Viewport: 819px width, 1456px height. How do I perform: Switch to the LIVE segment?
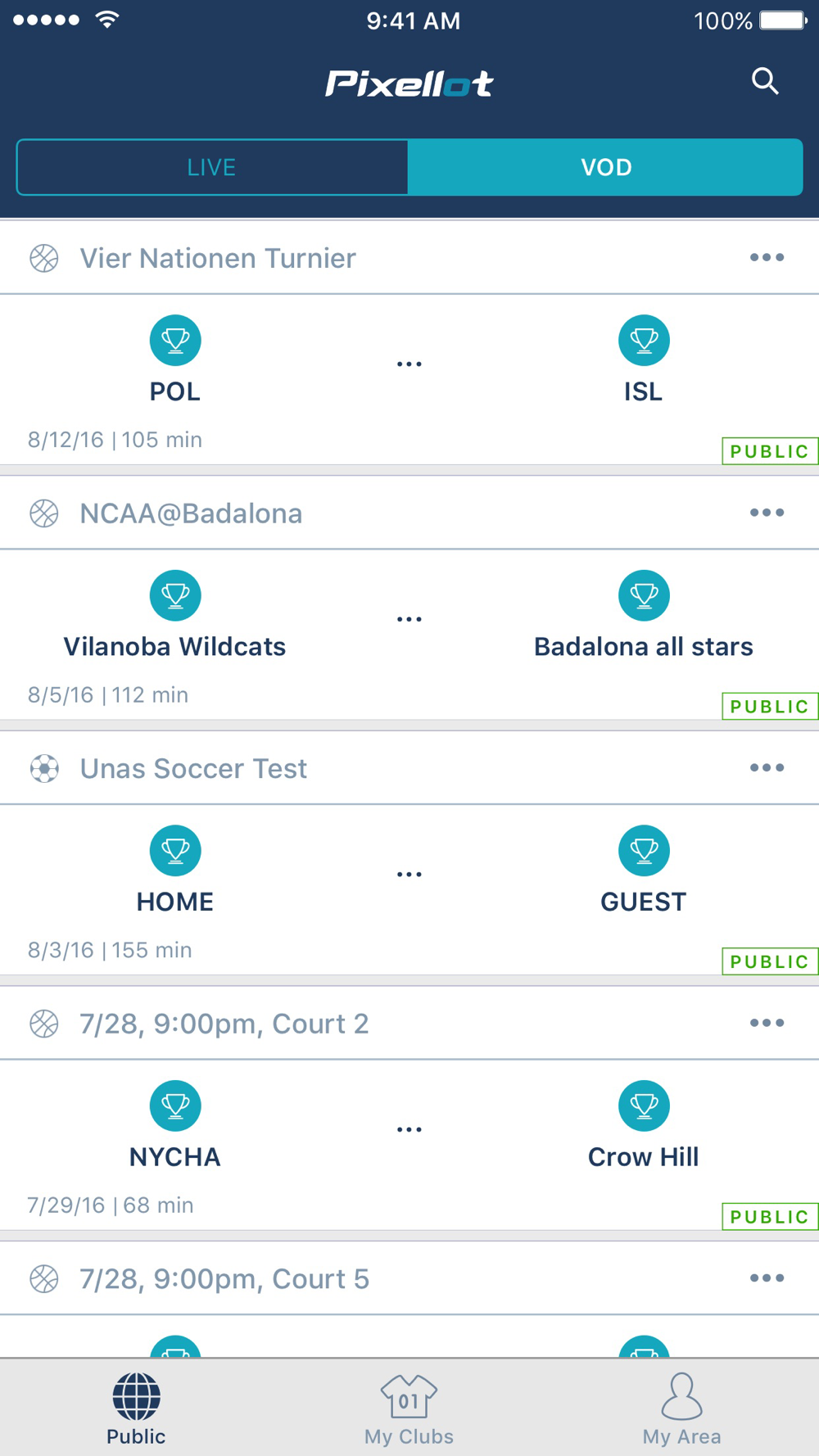coord(212,167)
